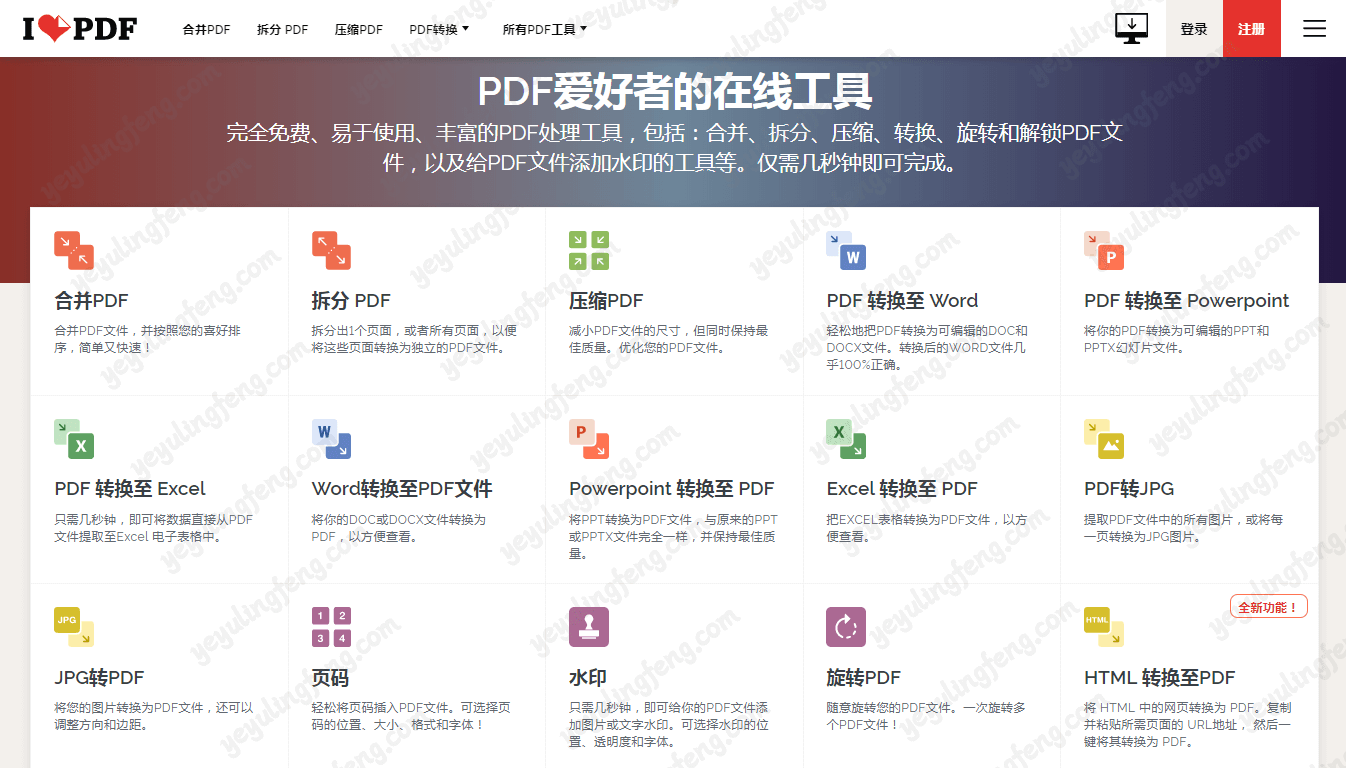Open the Excel 转换至 PDF title link

click(x=902, y=489)
